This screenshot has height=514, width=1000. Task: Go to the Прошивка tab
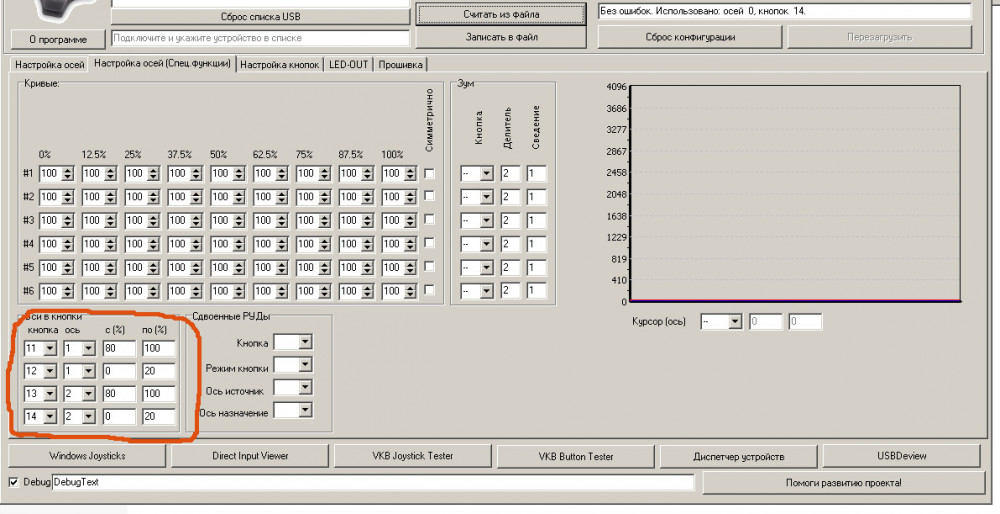pyautogui.click(x=400, y=64)
